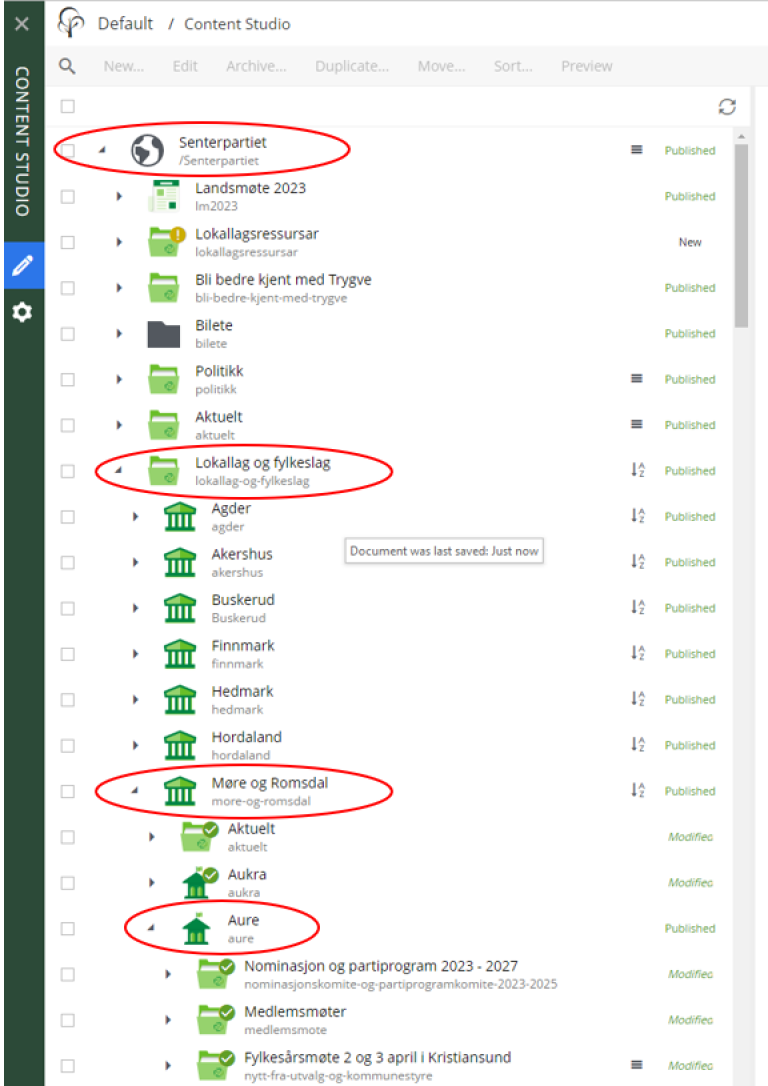Click the Sort... toolbar action
This screenshot has width=768, height=1086.
(513, 66)
